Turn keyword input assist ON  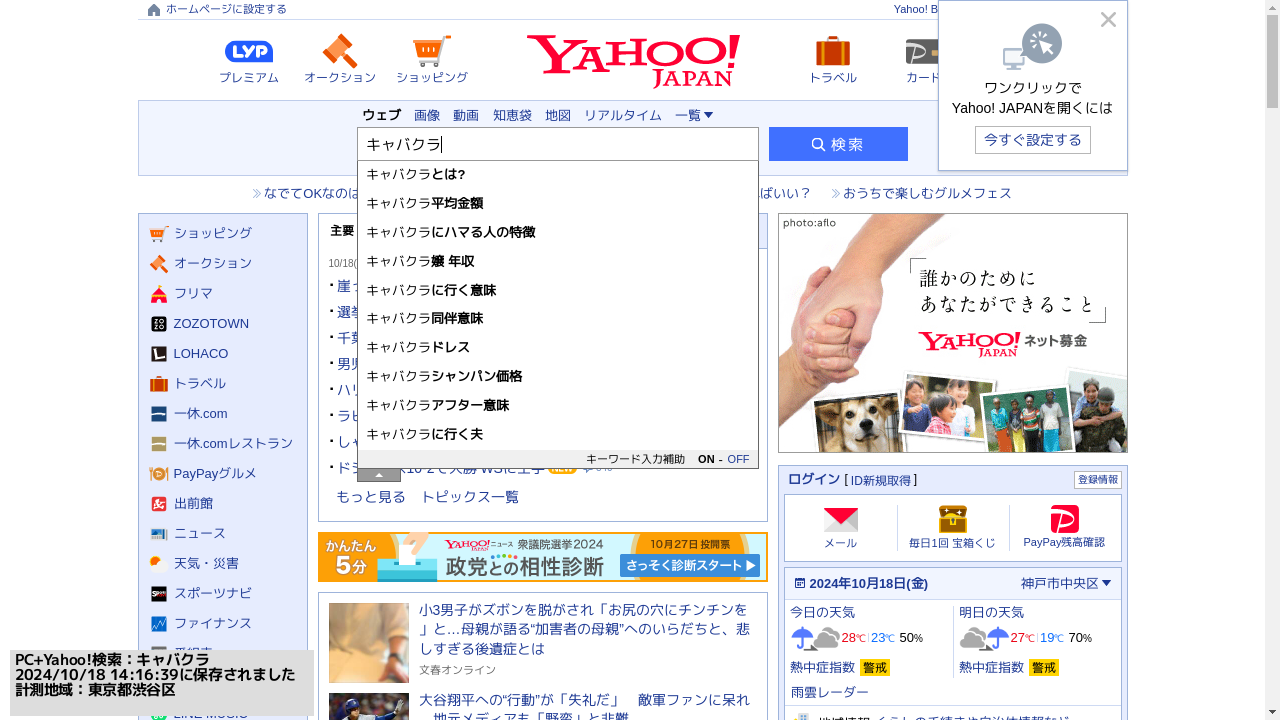[706, 459]
